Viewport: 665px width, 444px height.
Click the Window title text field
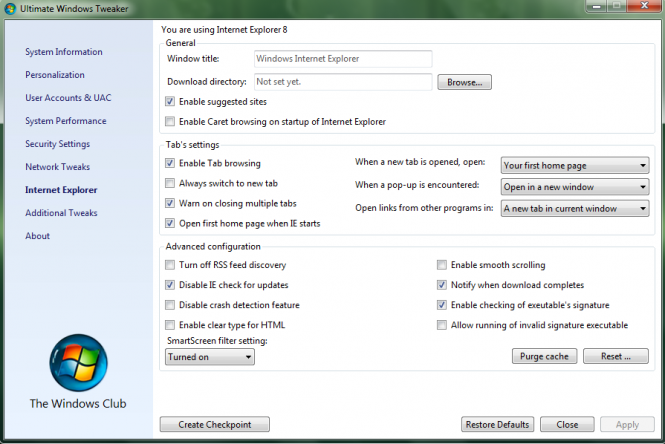342,59
